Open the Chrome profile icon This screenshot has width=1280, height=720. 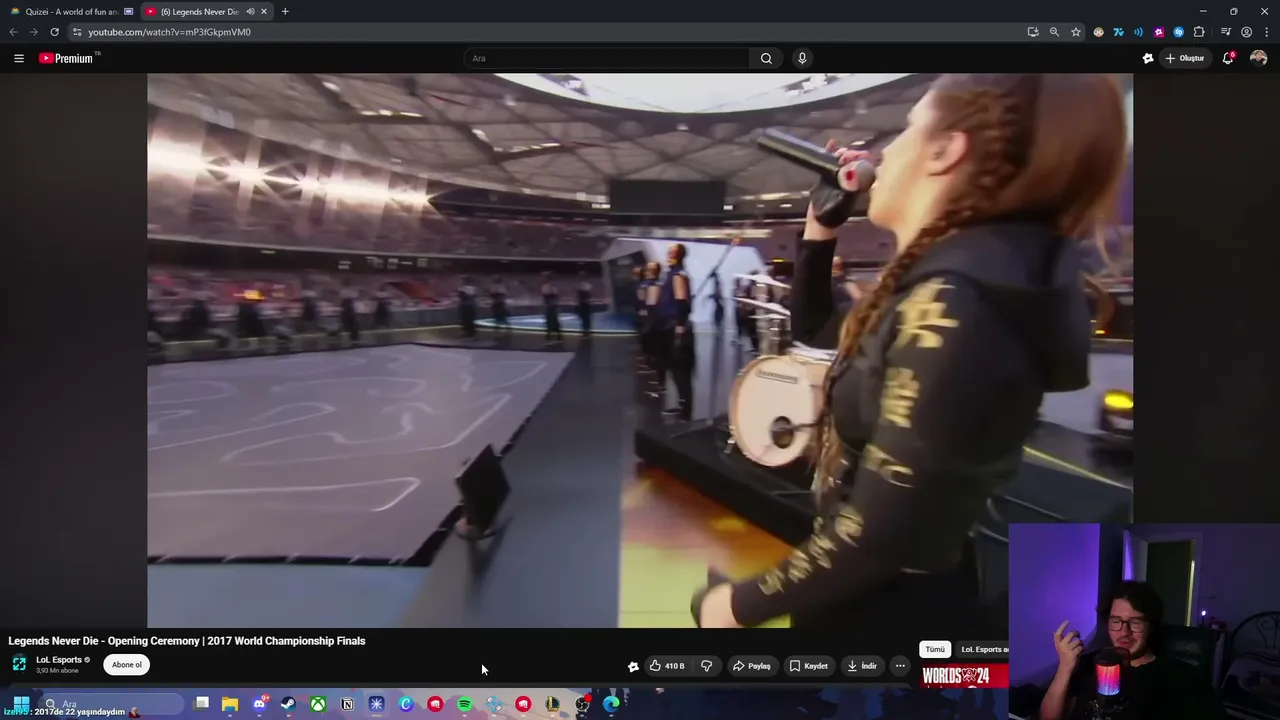[x=1246, y=32]
